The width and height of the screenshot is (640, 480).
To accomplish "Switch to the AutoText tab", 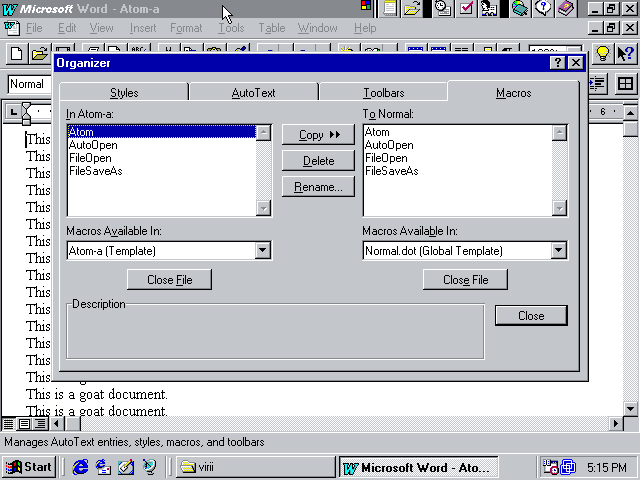I will [x=253, y=93].
